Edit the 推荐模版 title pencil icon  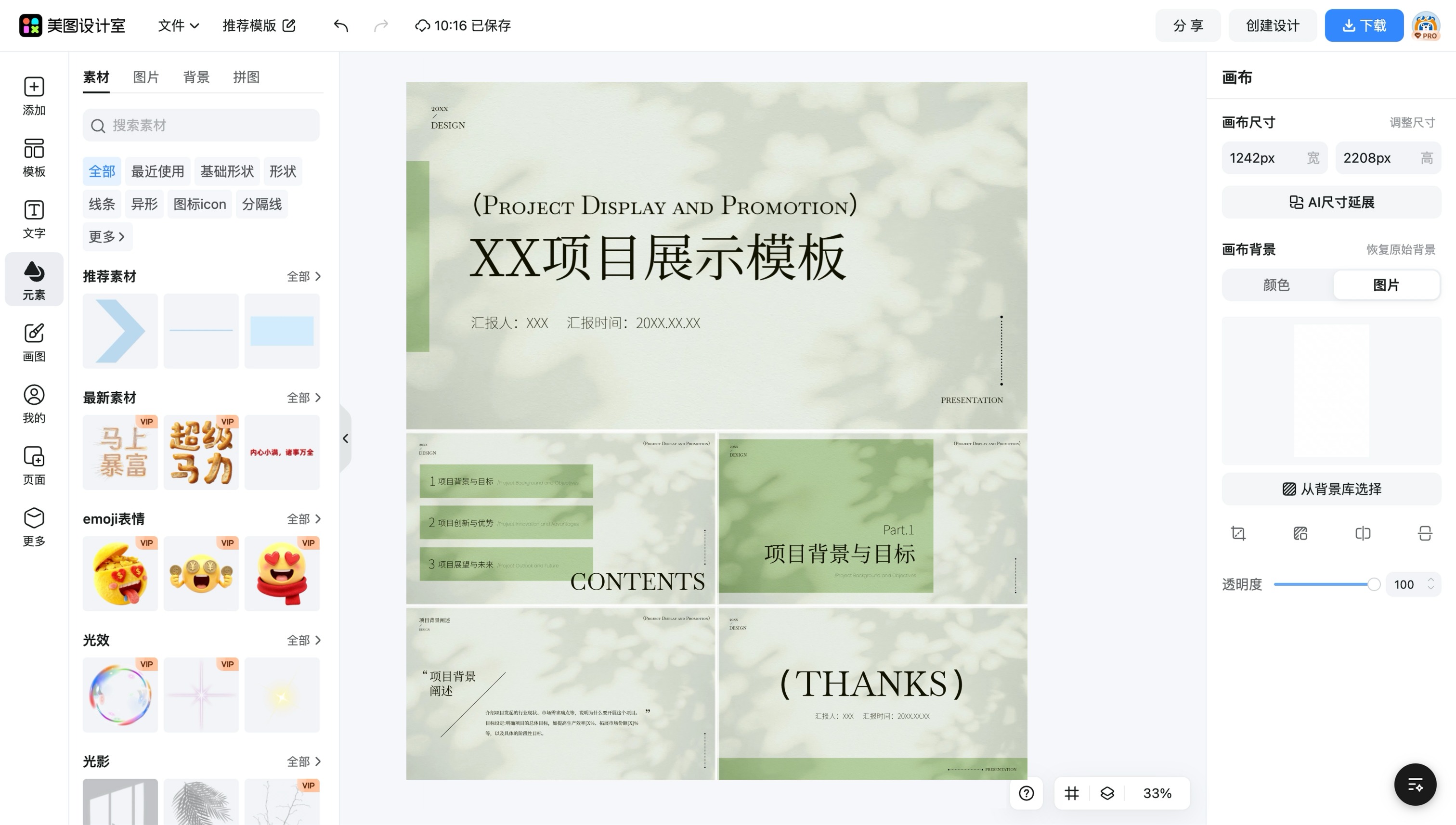[289, 26]
